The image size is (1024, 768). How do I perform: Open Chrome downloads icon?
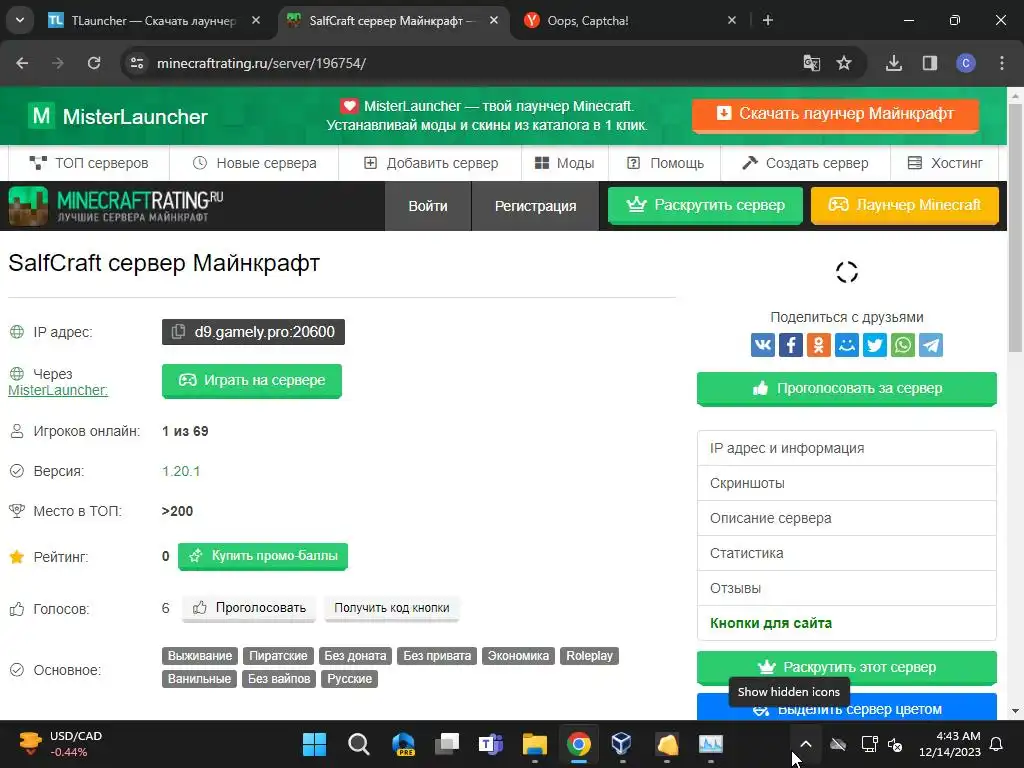[893, 63]
